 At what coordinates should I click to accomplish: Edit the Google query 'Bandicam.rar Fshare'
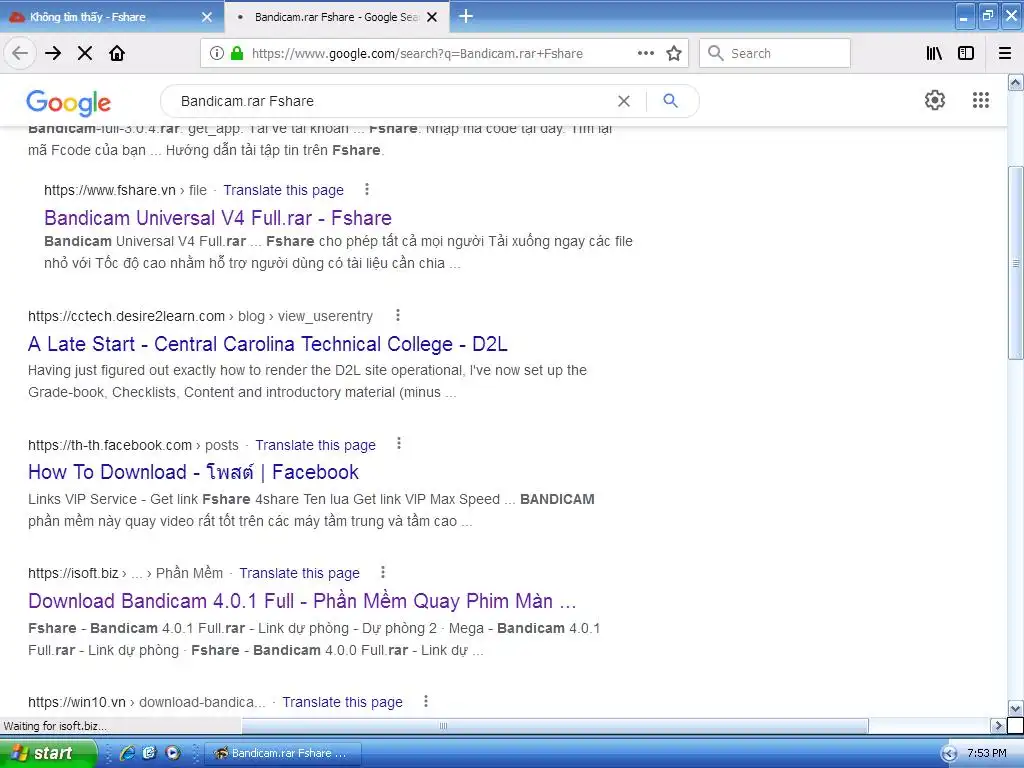pos(247,101)
